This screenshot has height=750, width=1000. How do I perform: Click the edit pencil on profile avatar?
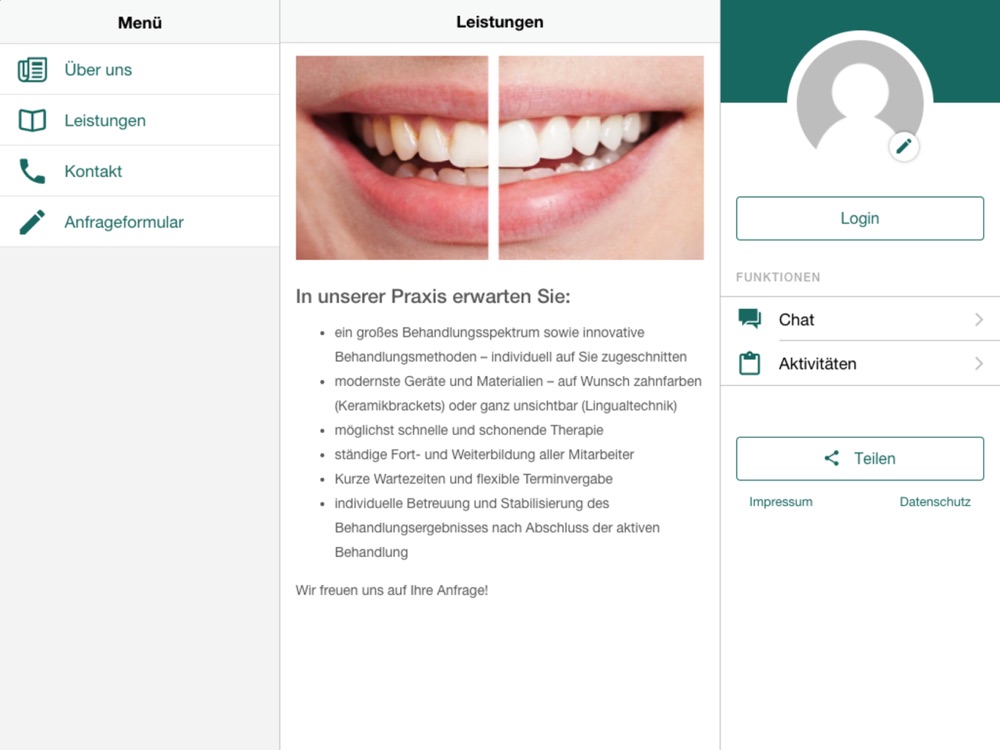coord(904,147)
